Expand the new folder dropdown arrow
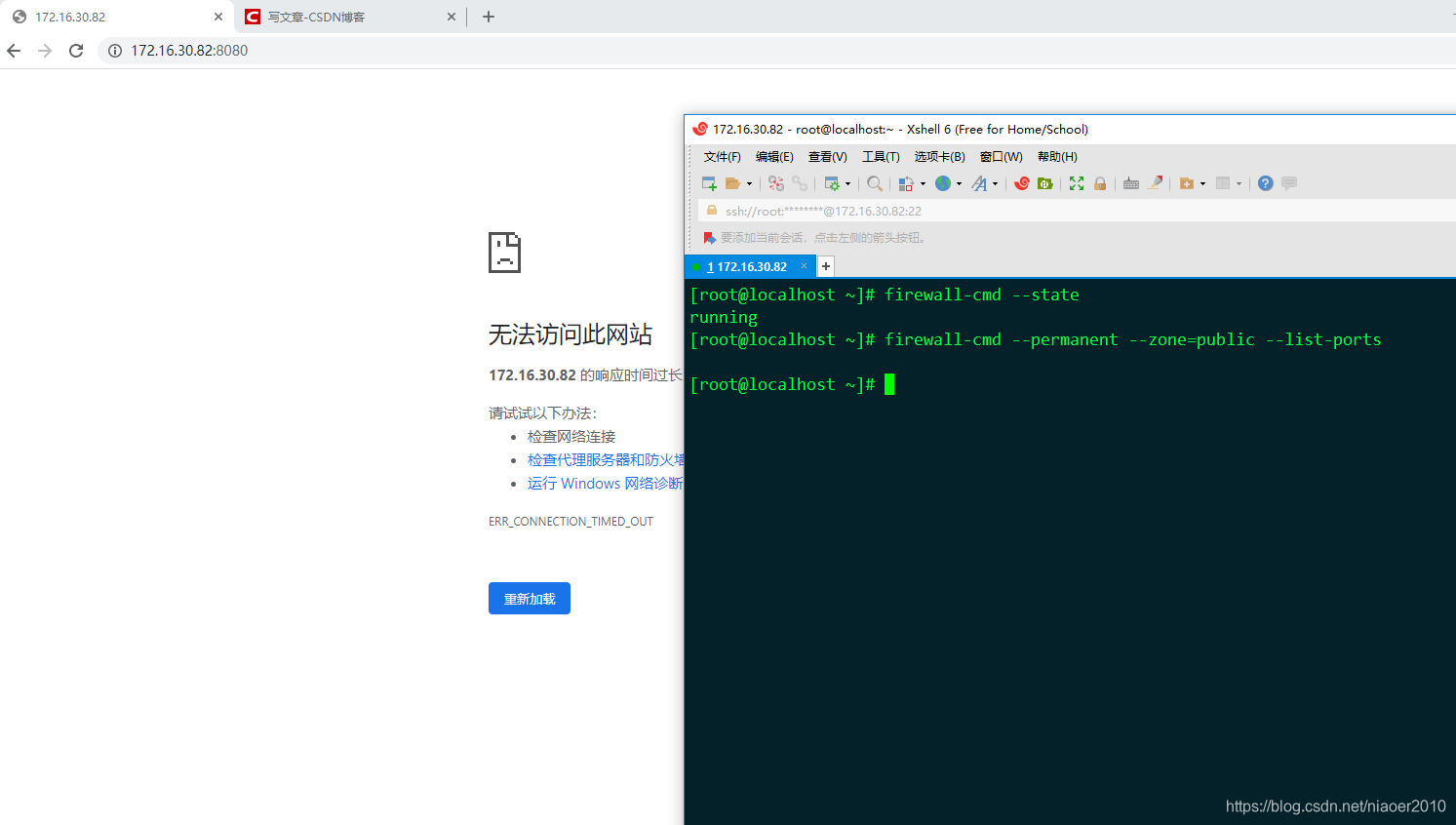 coord(1202,183)
